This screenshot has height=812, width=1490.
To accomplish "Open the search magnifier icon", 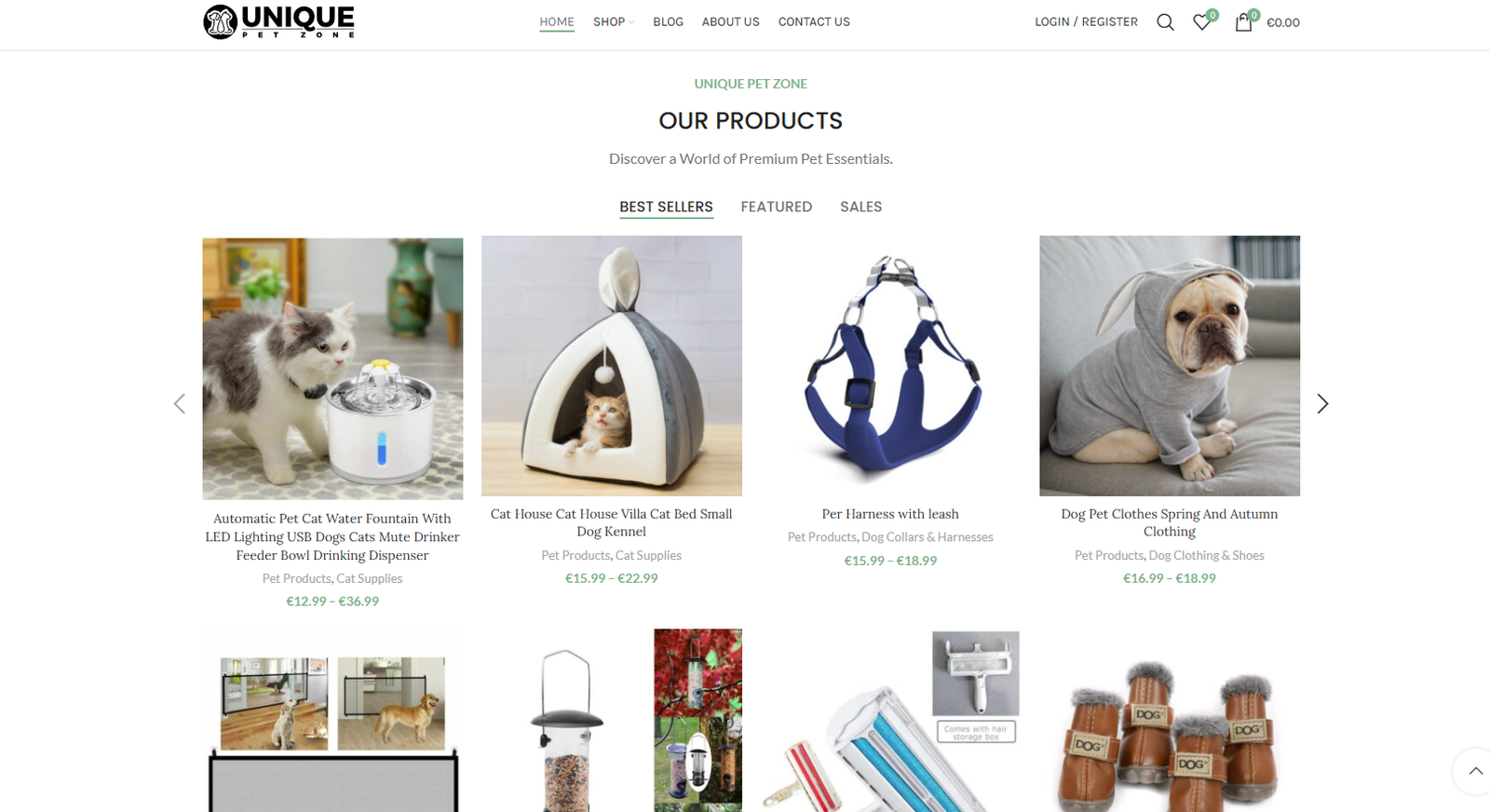I will click(x=1165, y=22).
